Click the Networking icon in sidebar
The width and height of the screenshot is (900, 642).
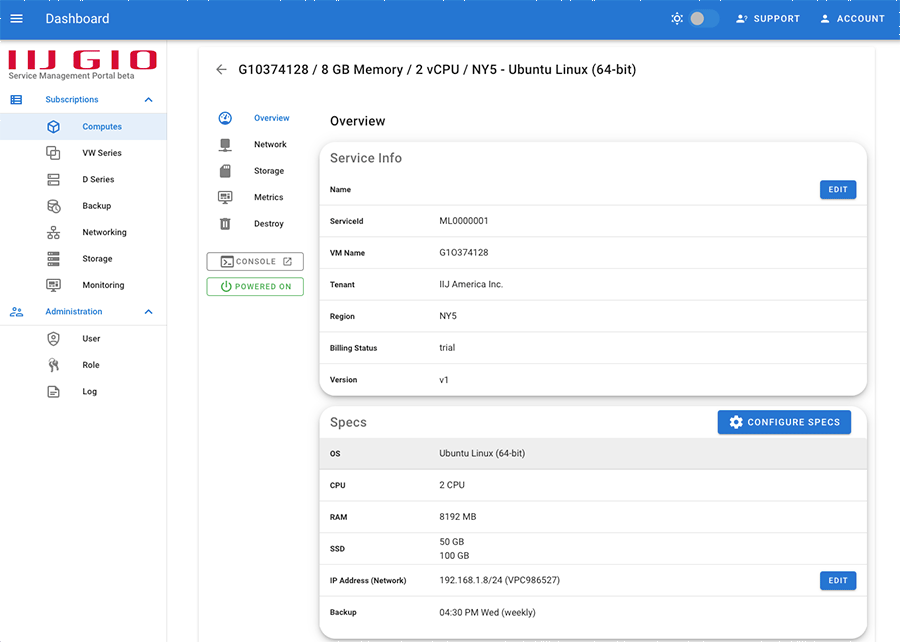tap(54, 232)
